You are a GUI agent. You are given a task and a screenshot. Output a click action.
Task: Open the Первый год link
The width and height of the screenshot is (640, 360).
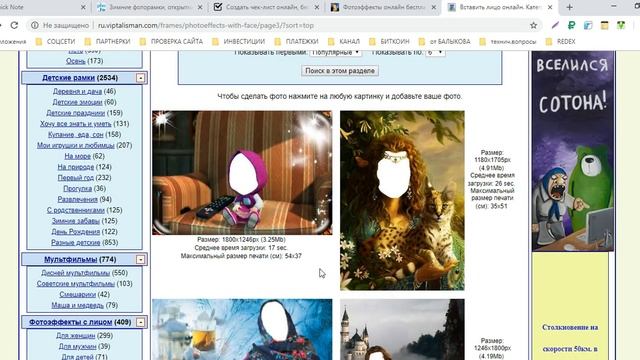pyautogui.click(x=76, y=178)
